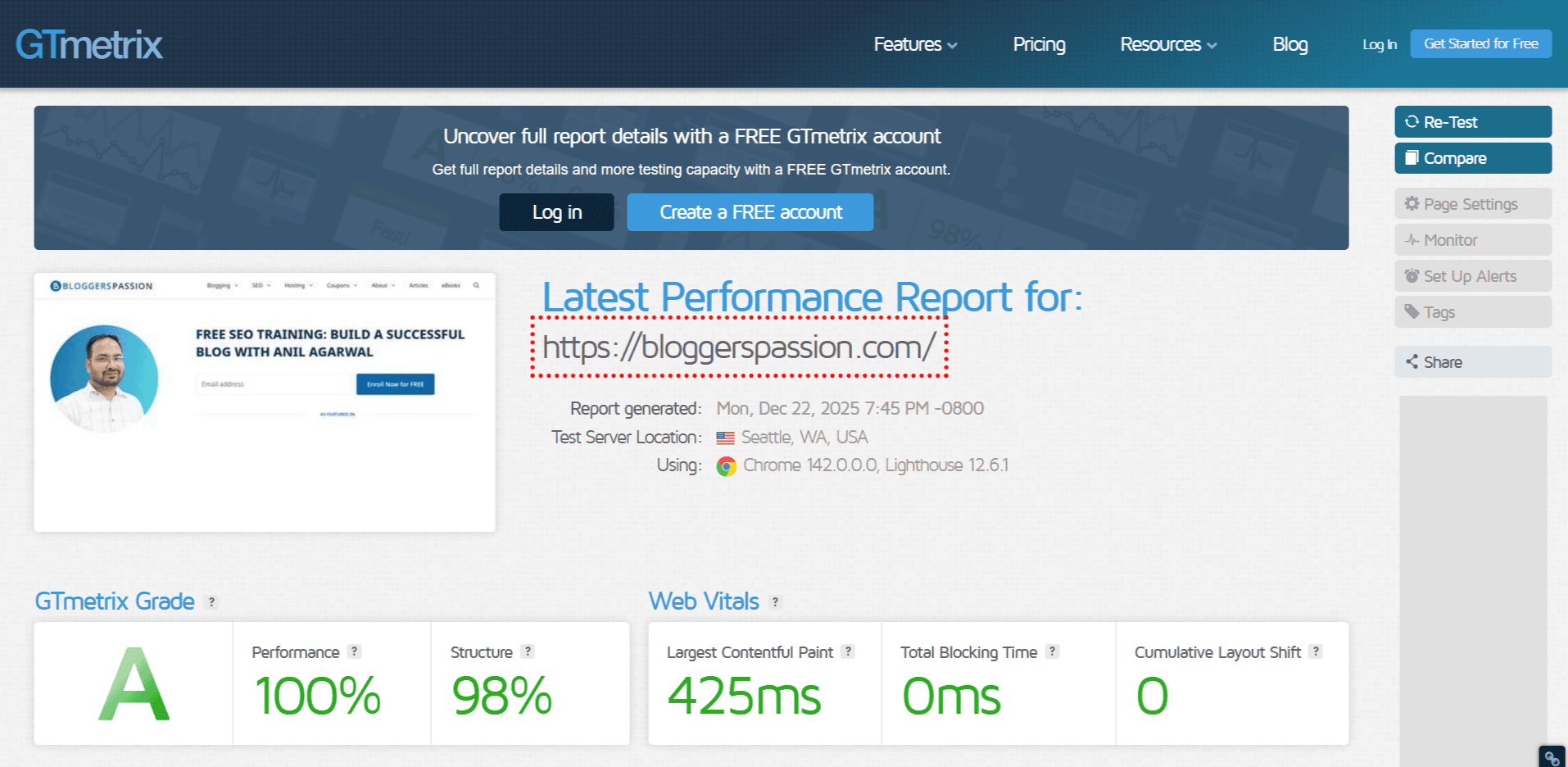Open the Performance score help tooltip

[354, 652]
